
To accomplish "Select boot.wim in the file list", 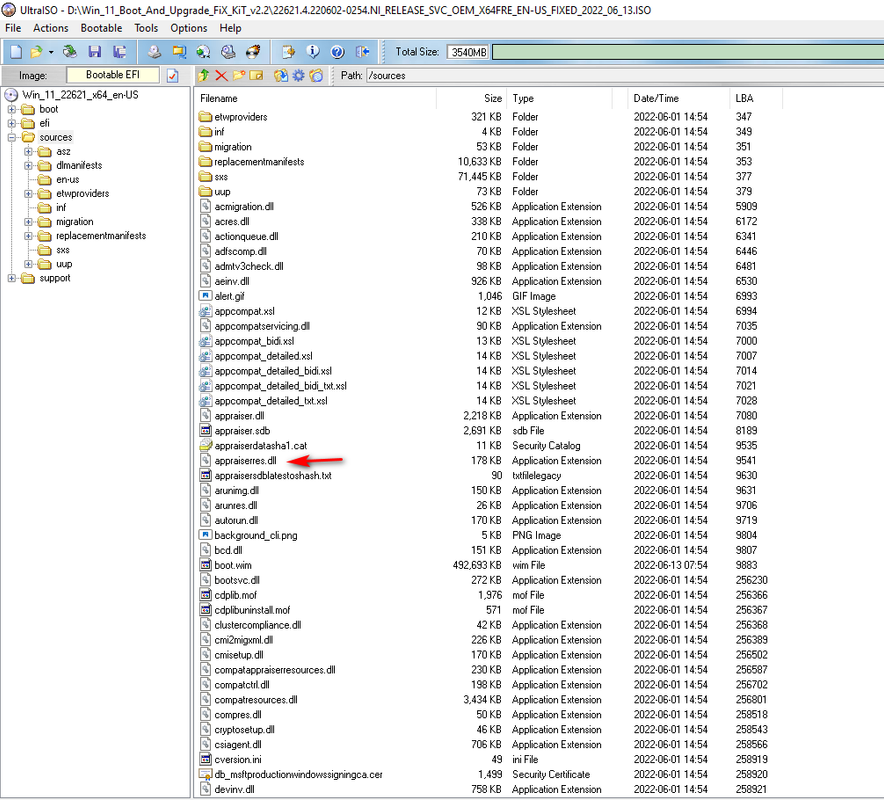I will click(x=233, y=565).
